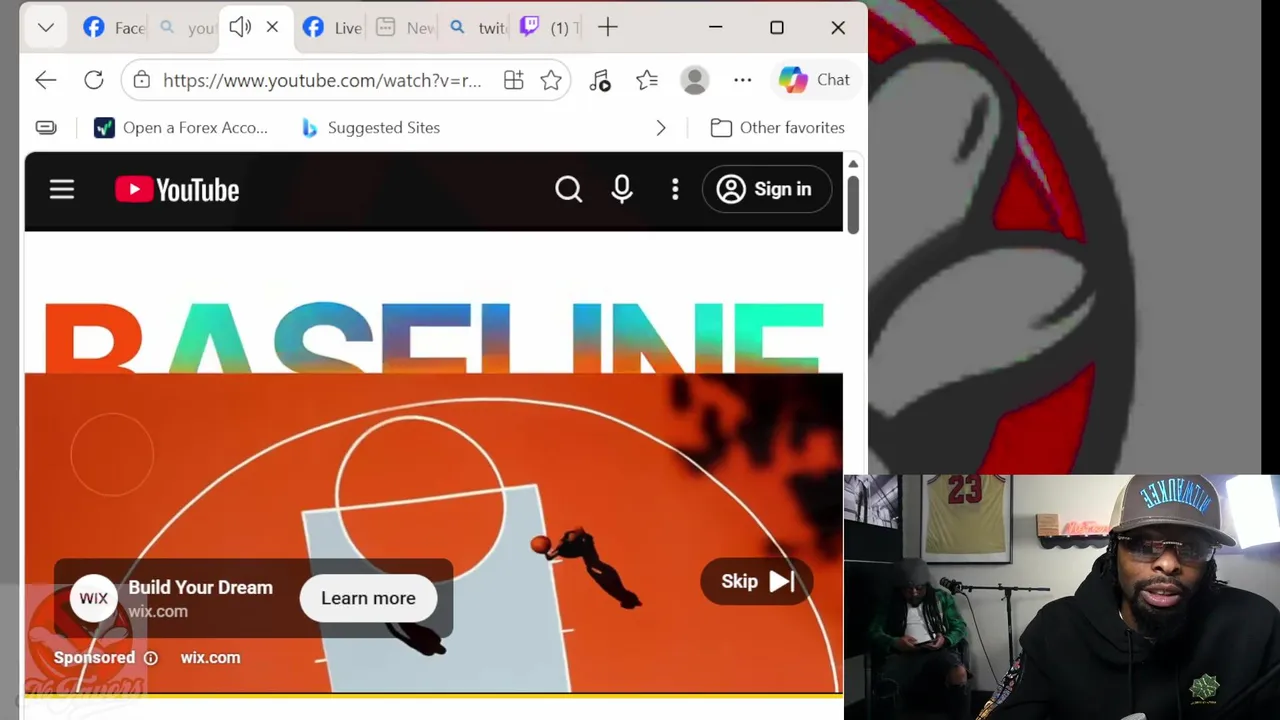Open a new browser tab
The width and height of the screenshot is (1280, 720).
coord(608,28)
